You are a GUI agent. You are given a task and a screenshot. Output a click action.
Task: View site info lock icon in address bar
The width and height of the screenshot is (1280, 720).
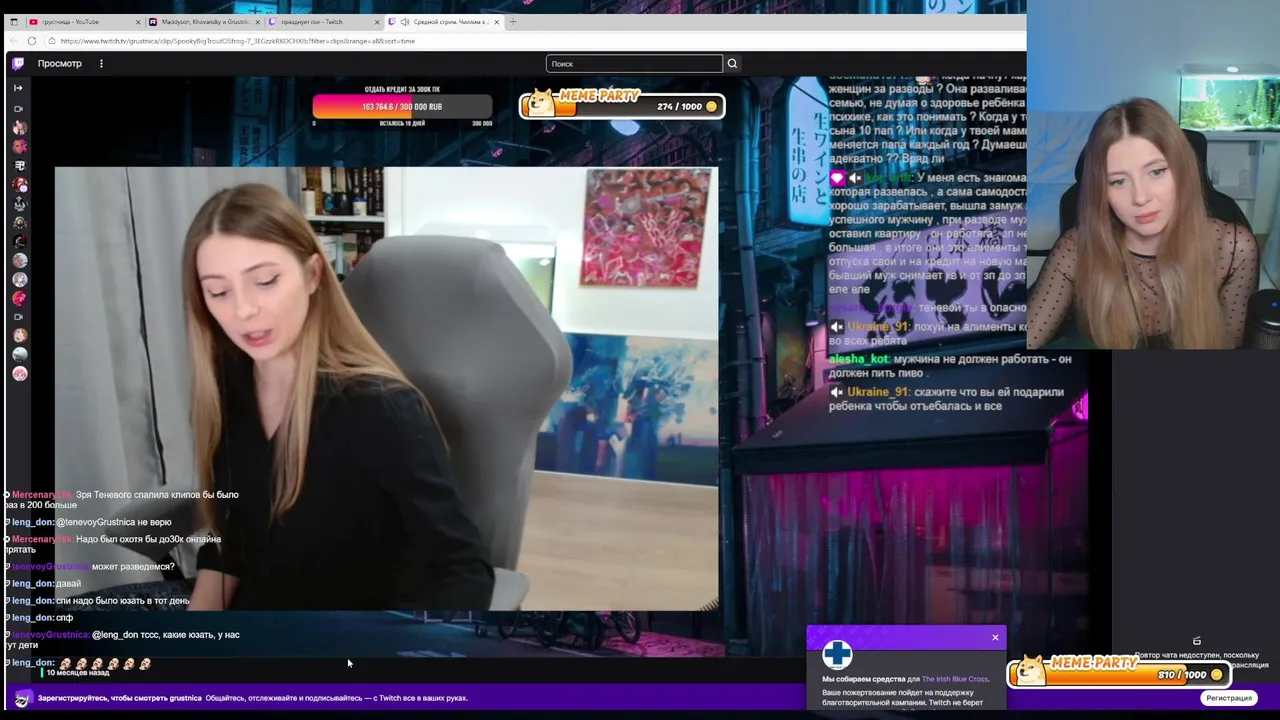(x=51, y=41)
